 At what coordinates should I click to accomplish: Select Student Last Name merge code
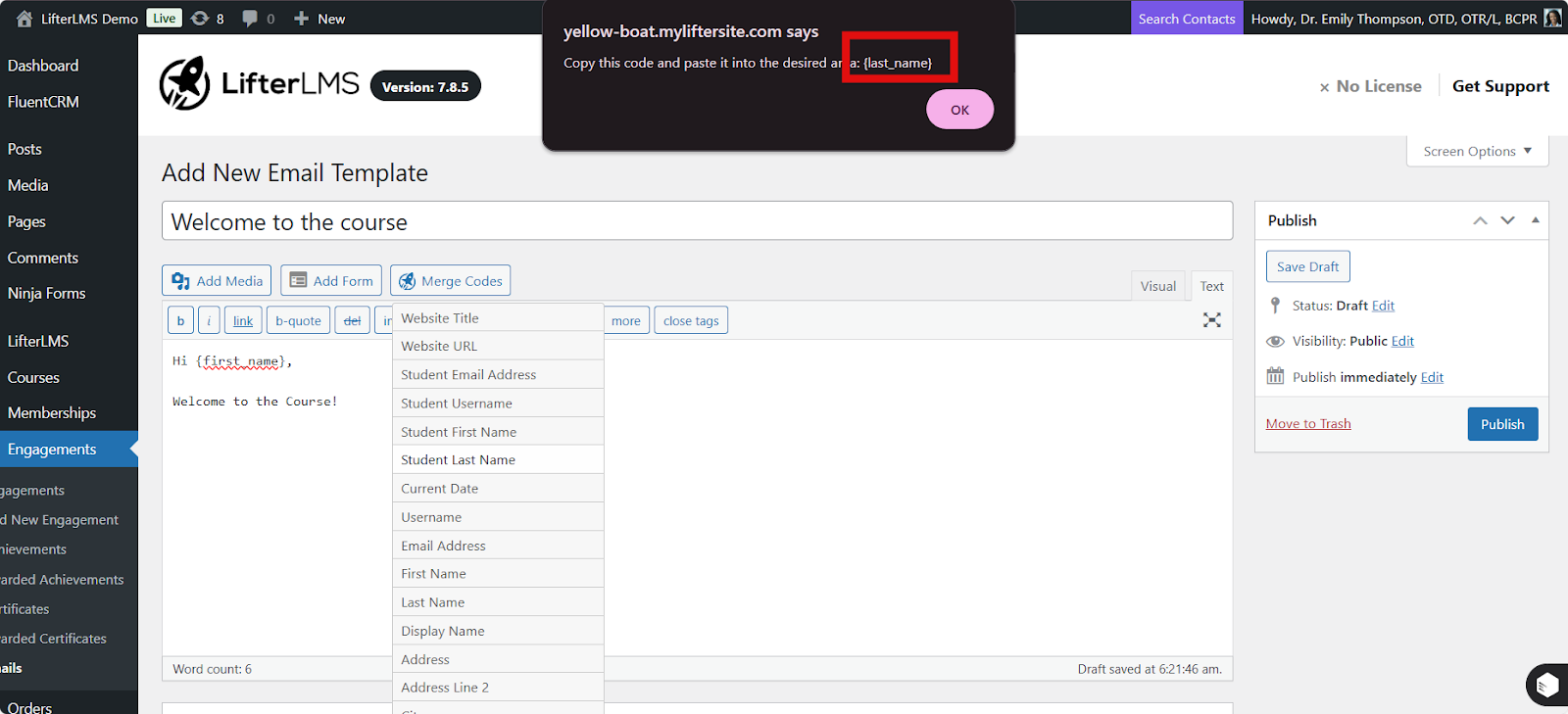pyautogui.click(x=458, y=460)
